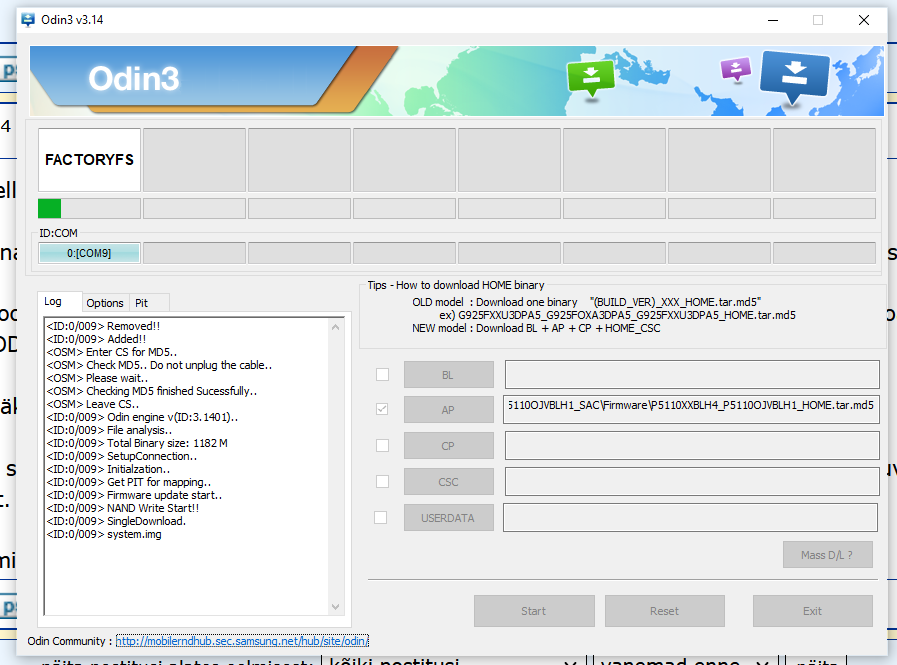Click the purple download icon in banner
This screenshot has width=897, height=665.
[x=736, y=70]
